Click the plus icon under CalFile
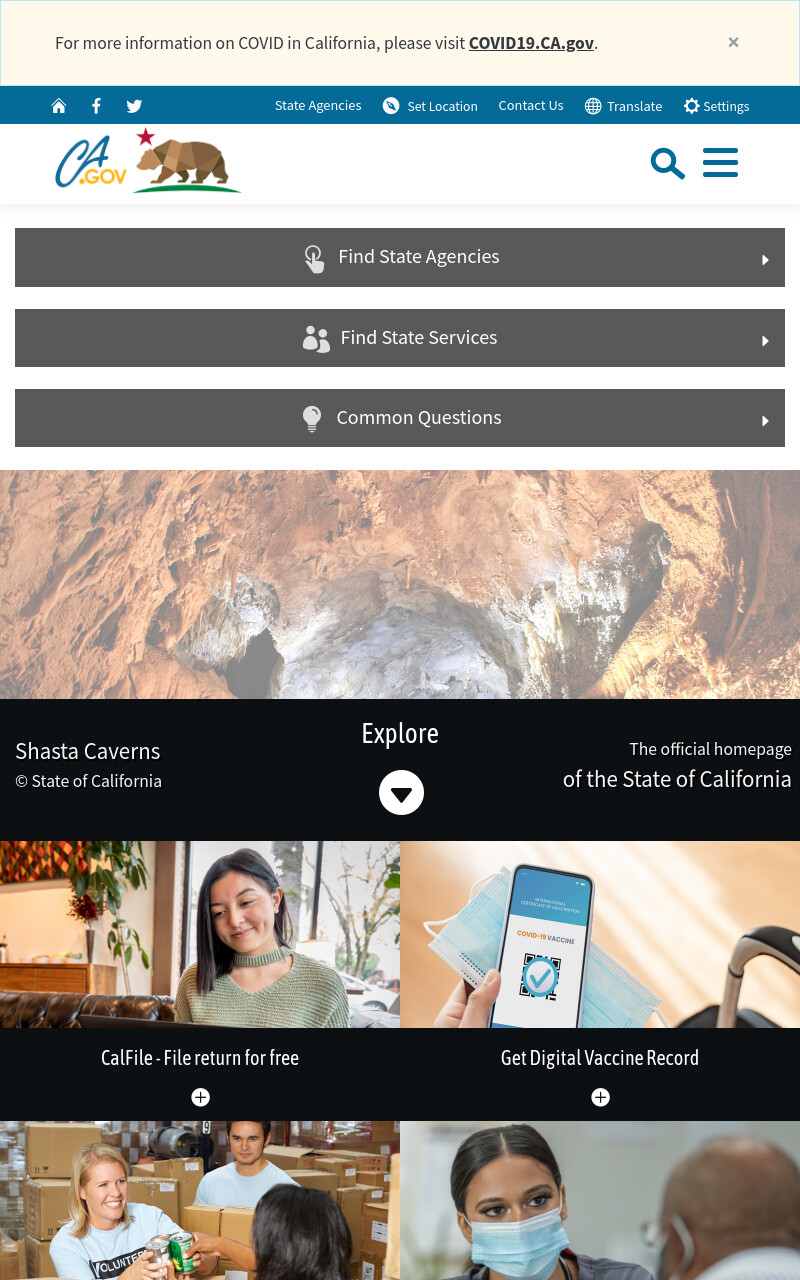The height and width of the screenshot is (1280, 800). tap(200, 1097)
